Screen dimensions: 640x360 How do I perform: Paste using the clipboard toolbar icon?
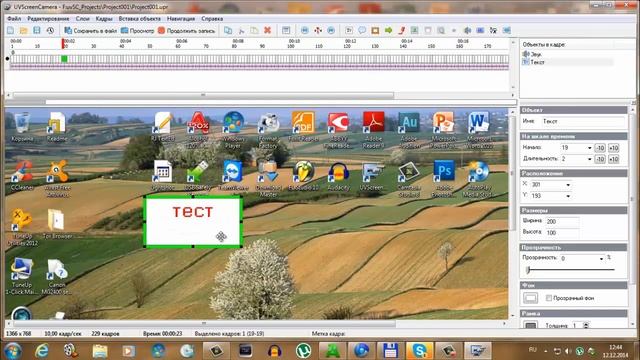pos(254,31)
